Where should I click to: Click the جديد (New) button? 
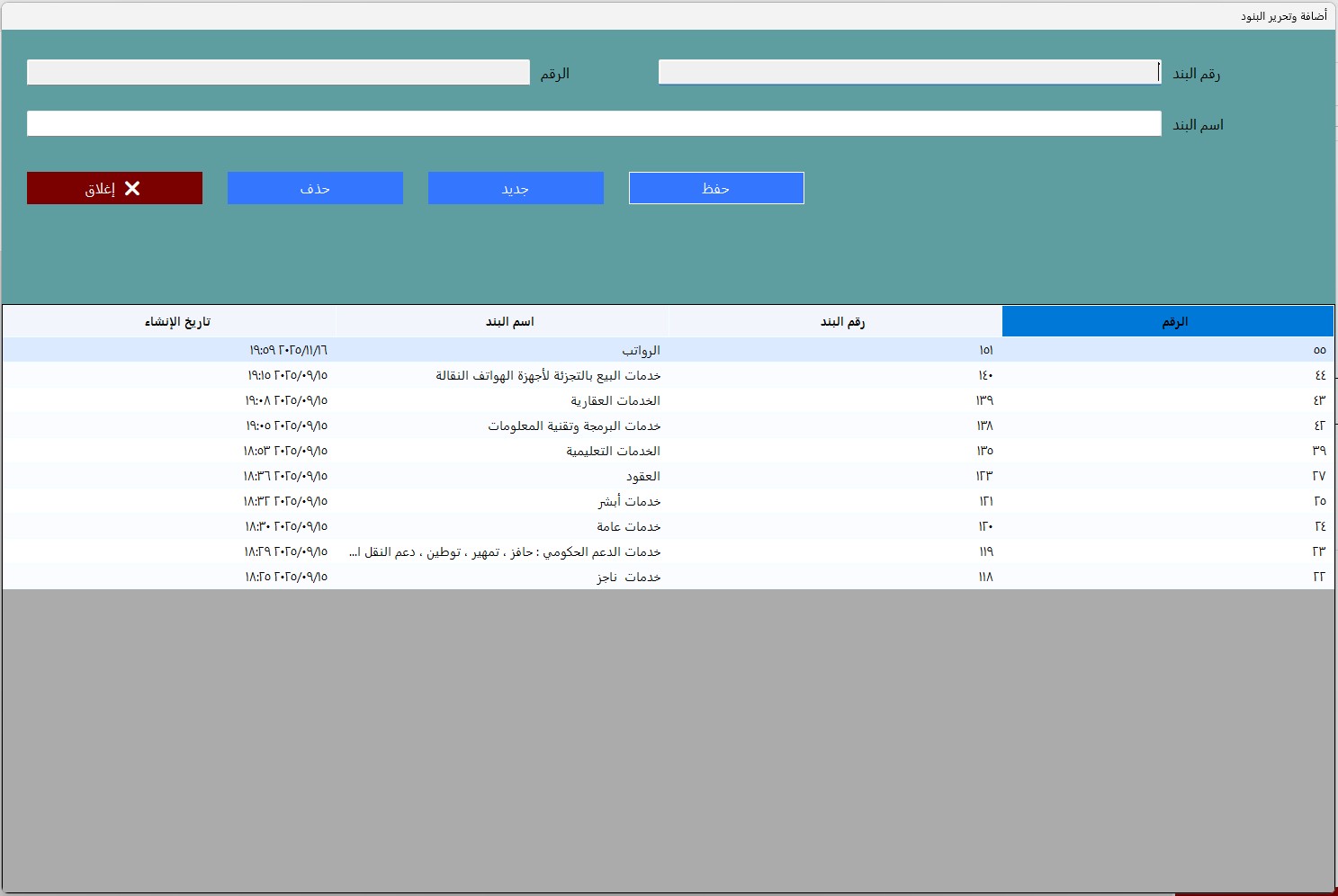(516, 188)
